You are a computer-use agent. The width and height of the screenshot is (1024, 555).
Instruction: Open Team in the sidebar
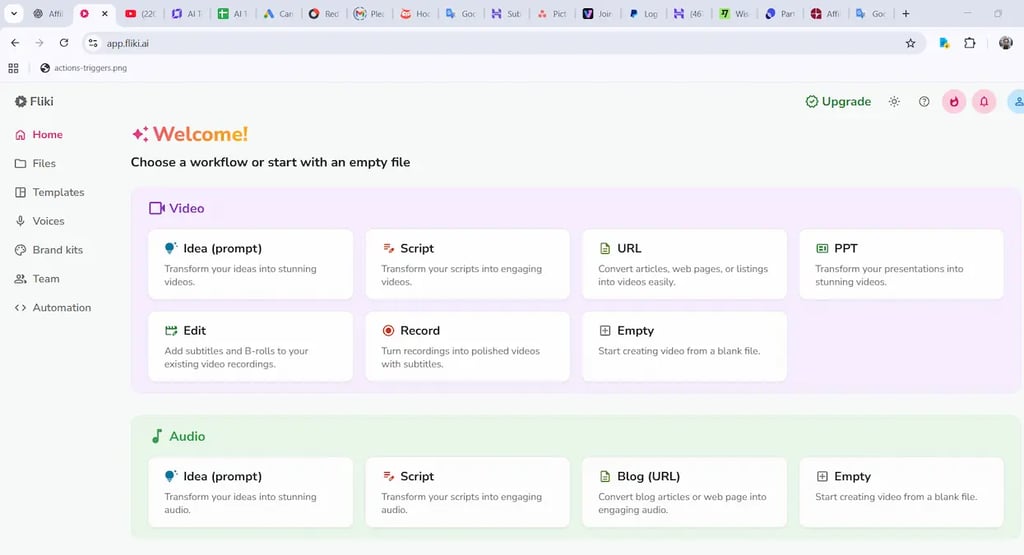37,278
